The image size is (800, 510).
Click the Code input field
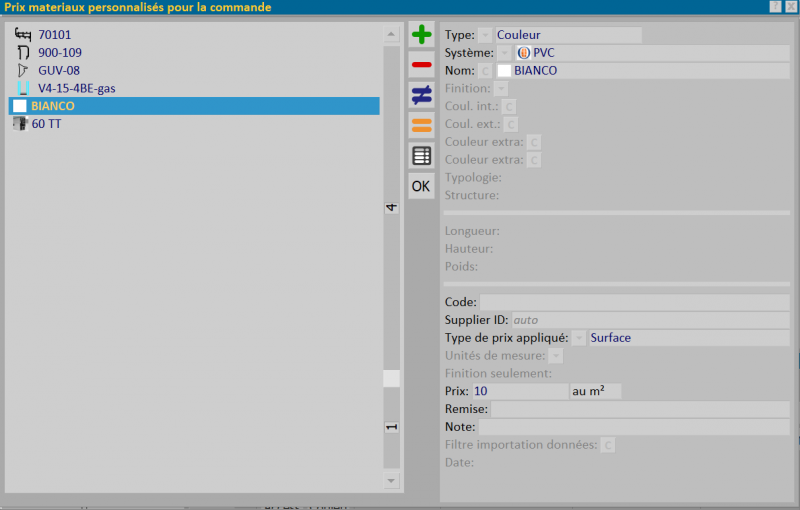(x=635, y=302)
